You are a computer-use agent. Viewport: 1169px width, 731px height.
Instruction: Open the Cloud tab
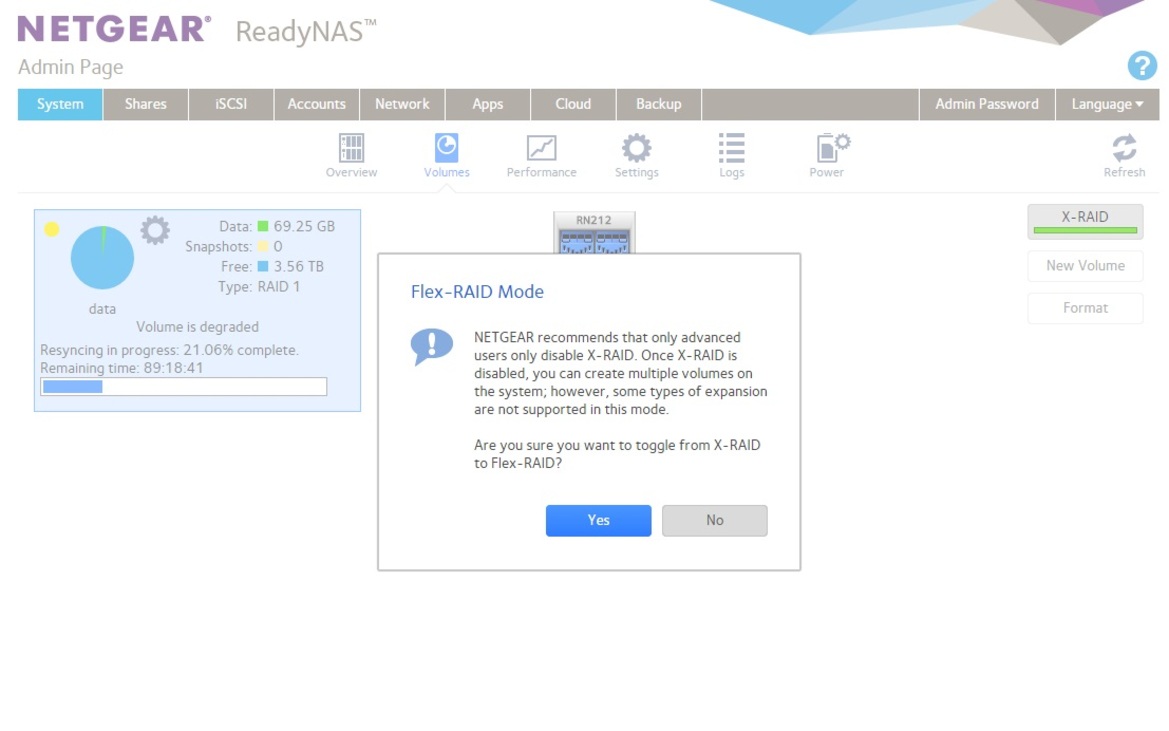click(x=573, y=104)
